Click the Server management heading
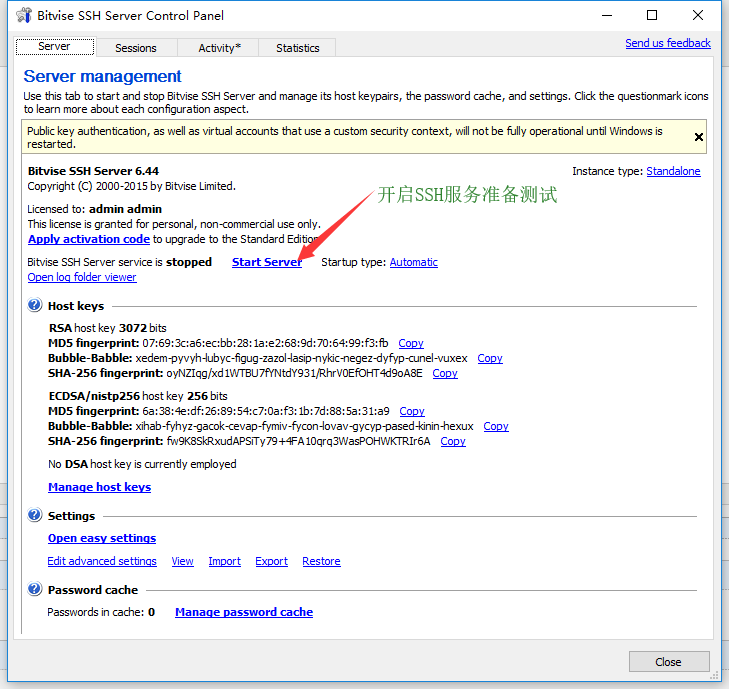This screenshot has height=689, width=729. pyautogui.click(x=102, y=76)
